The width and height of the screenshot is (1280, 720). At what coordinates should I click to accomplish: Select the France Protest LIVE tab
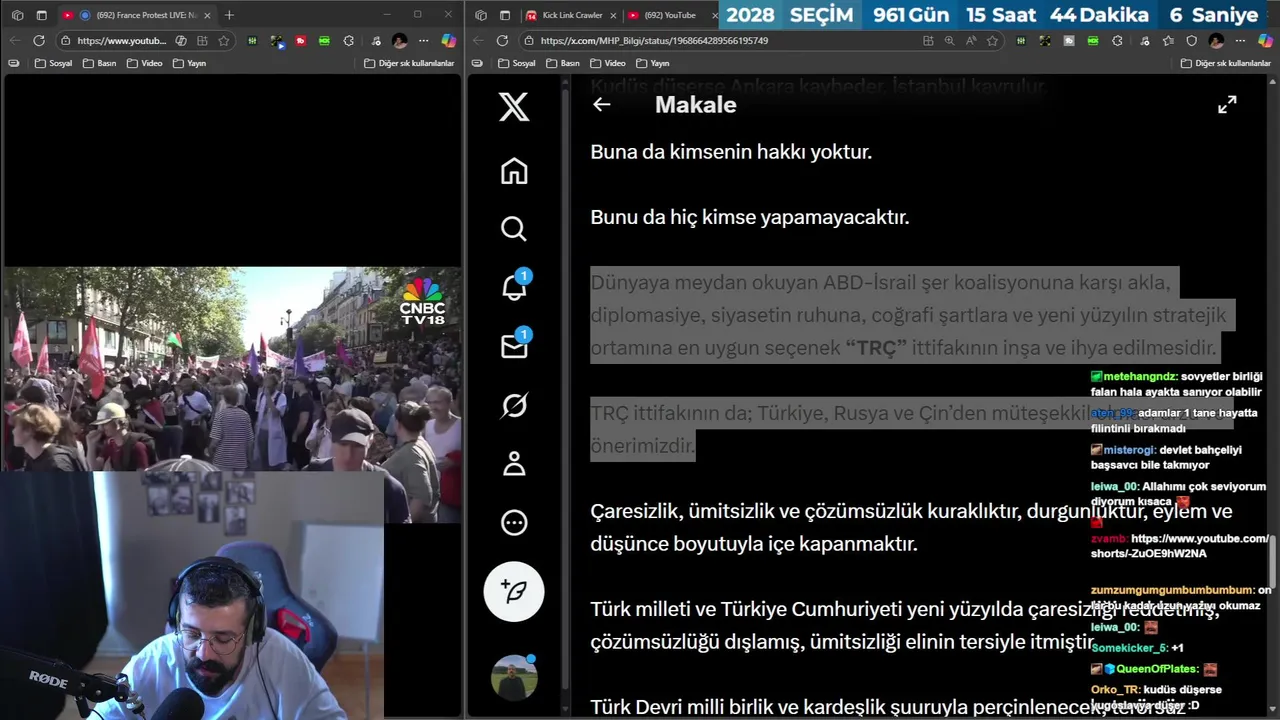pyautogui.click(x=136, y=15)
